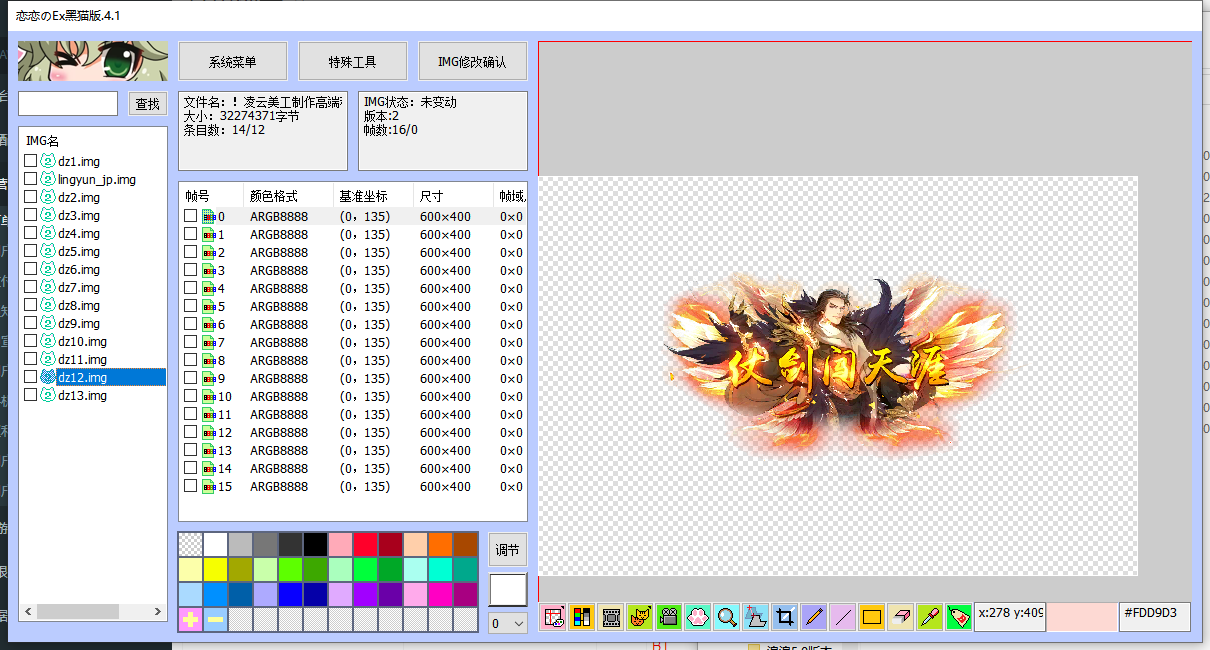
Task: Click the film strip frames icon
Action: [x=611, y=617]
